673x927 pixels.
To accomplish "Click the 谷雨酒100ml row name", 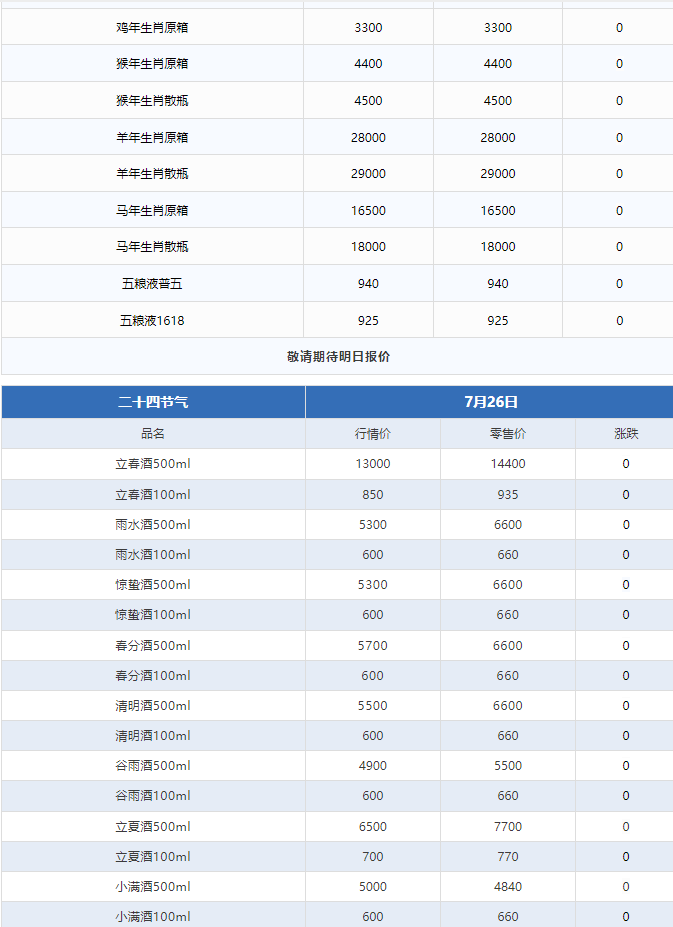I will point(153,796).
